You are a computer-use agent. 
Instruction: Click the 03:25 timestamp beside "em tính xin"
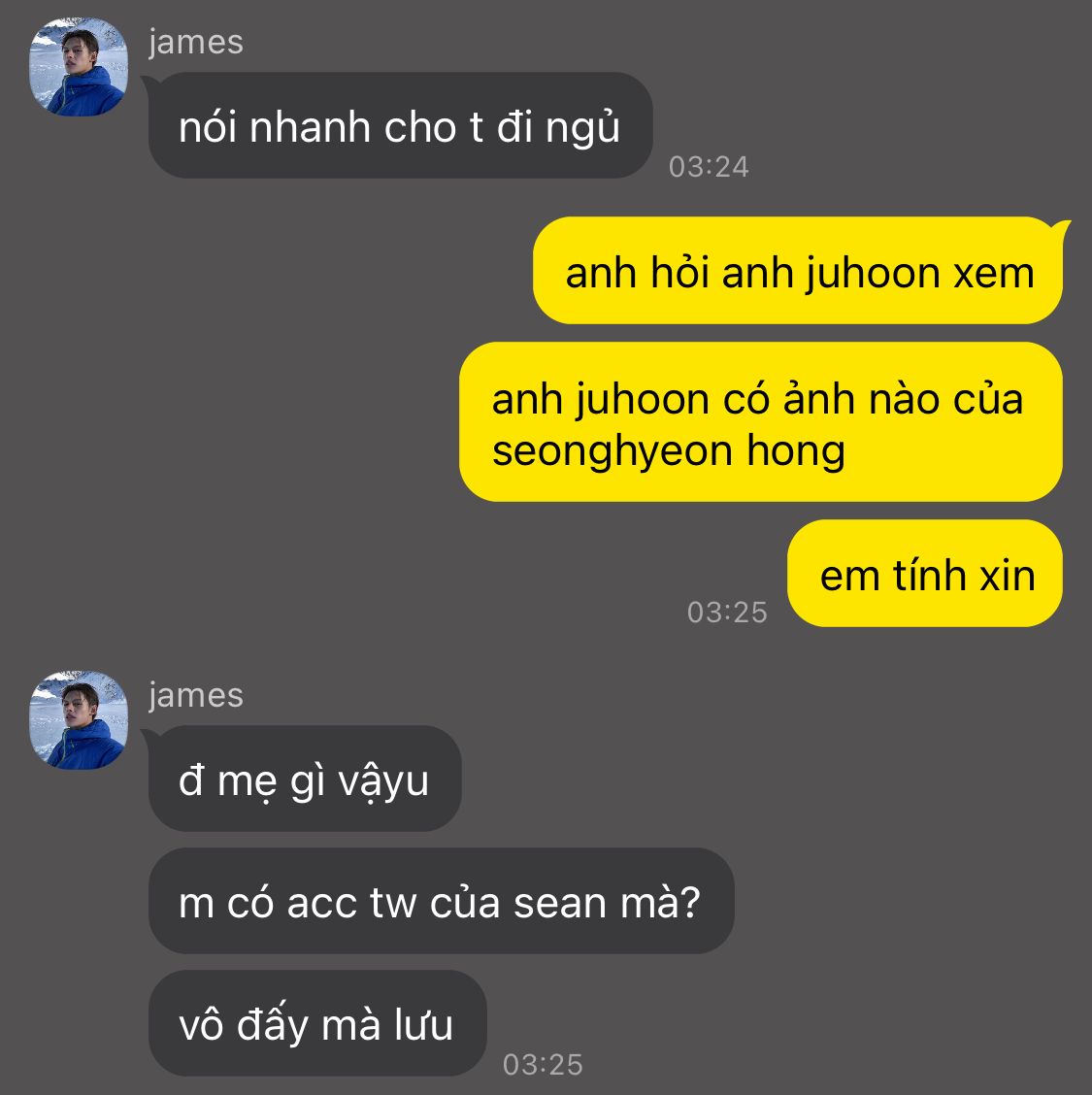[x=727, y=613]
